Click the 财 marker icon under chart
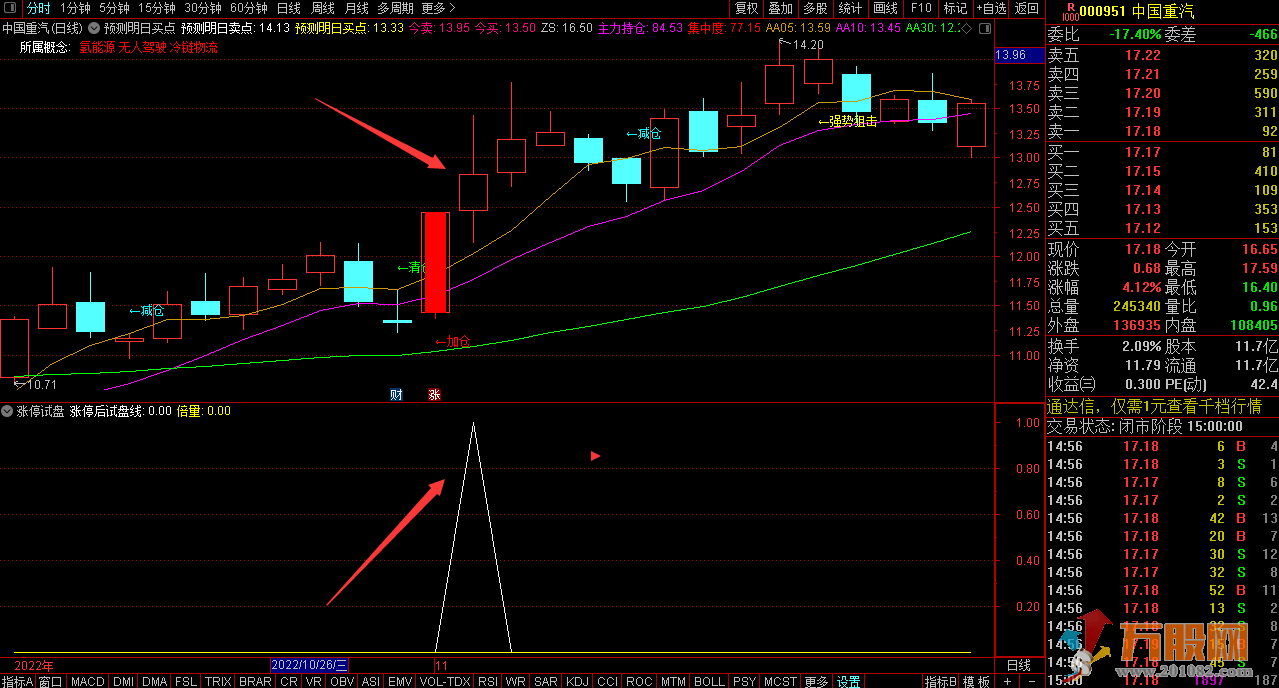The height and width of the screenshot is (688, 1279). (x=396, y=394)
